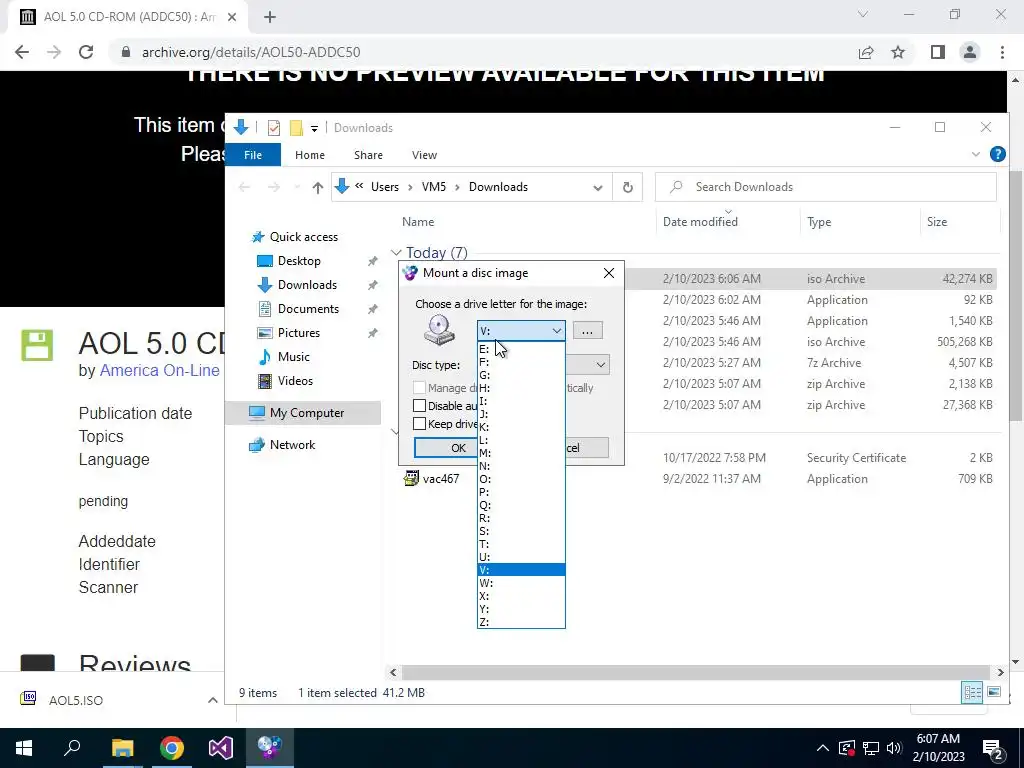Open the File ribbon tab
The height and width of the screenshot is (768, 1024).
(x=253, y=155)
